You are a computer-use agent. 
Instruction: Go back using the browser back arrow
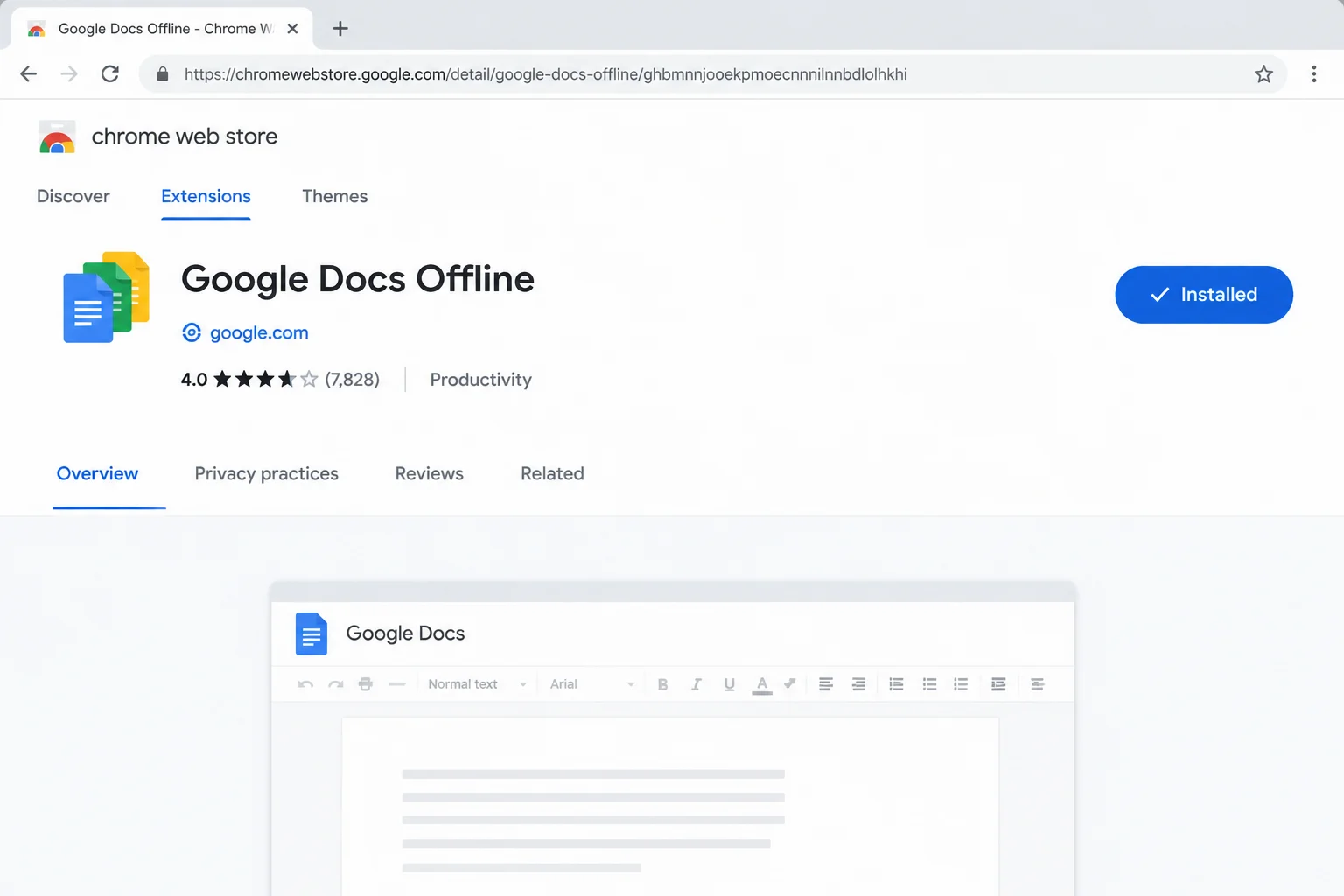(28, 74)
